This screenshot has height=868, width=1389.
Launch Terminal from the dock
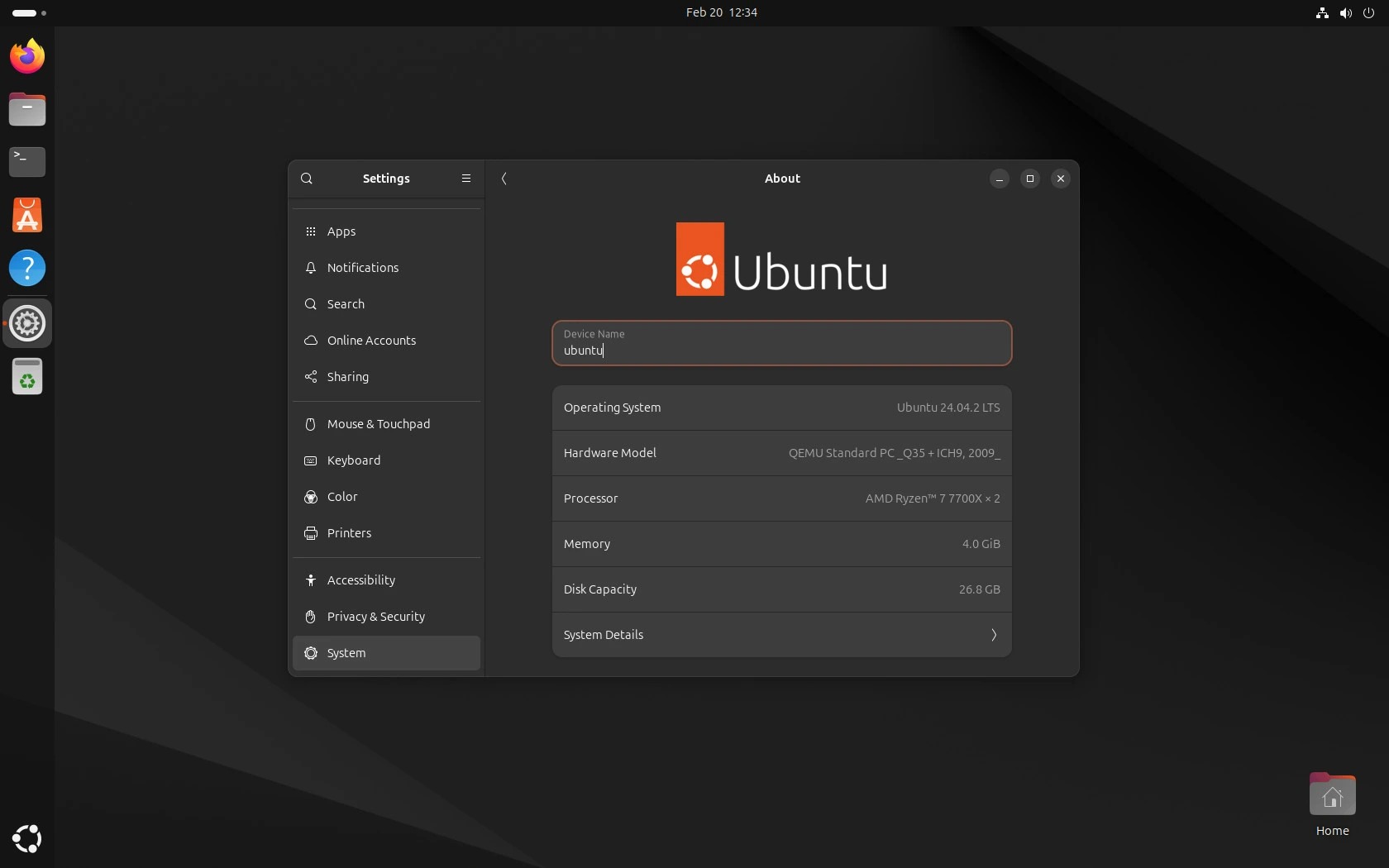27,161
